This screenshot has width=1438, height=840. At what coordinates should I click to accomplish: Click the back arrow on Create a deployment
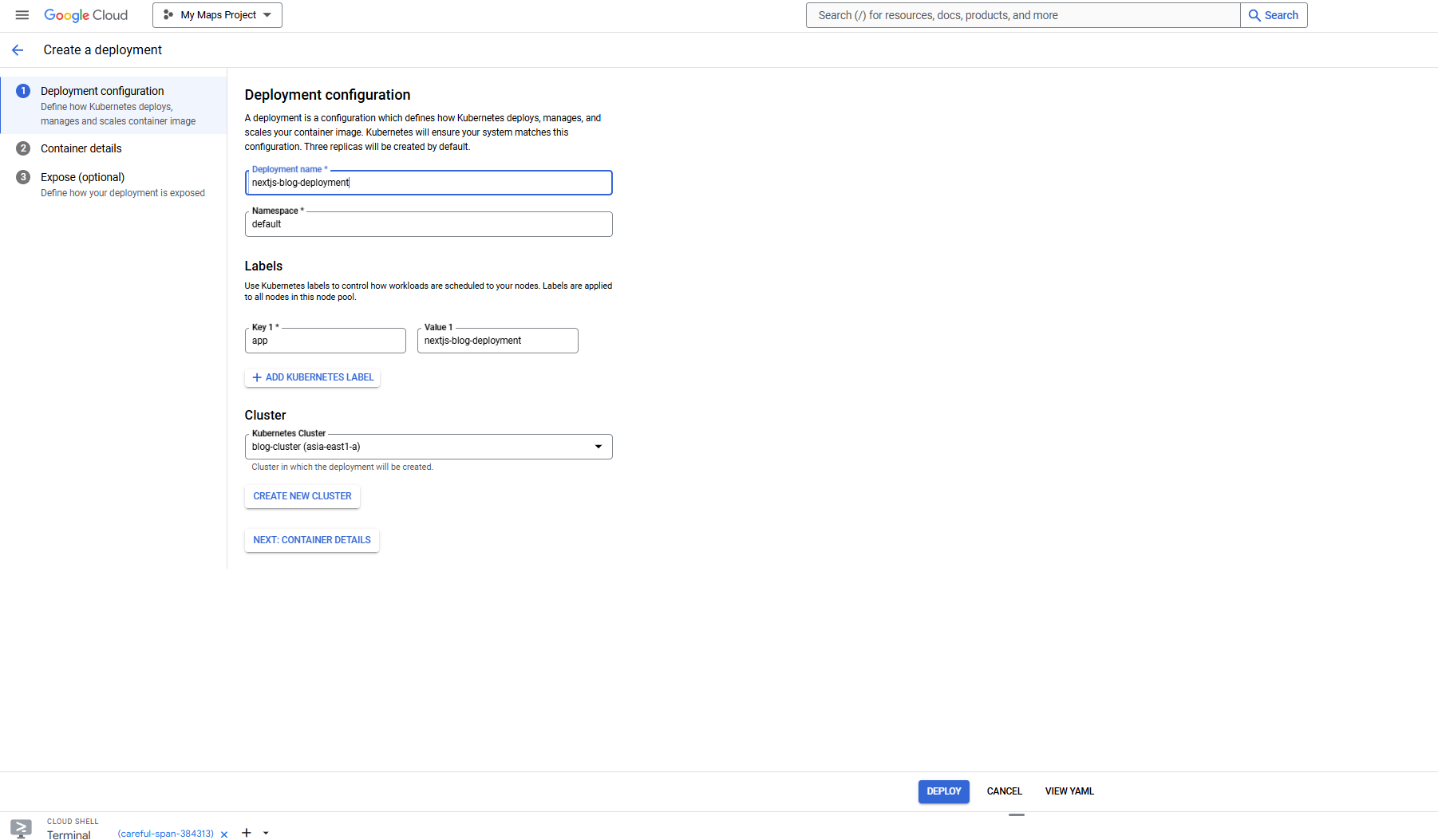(x=18, y=49)
